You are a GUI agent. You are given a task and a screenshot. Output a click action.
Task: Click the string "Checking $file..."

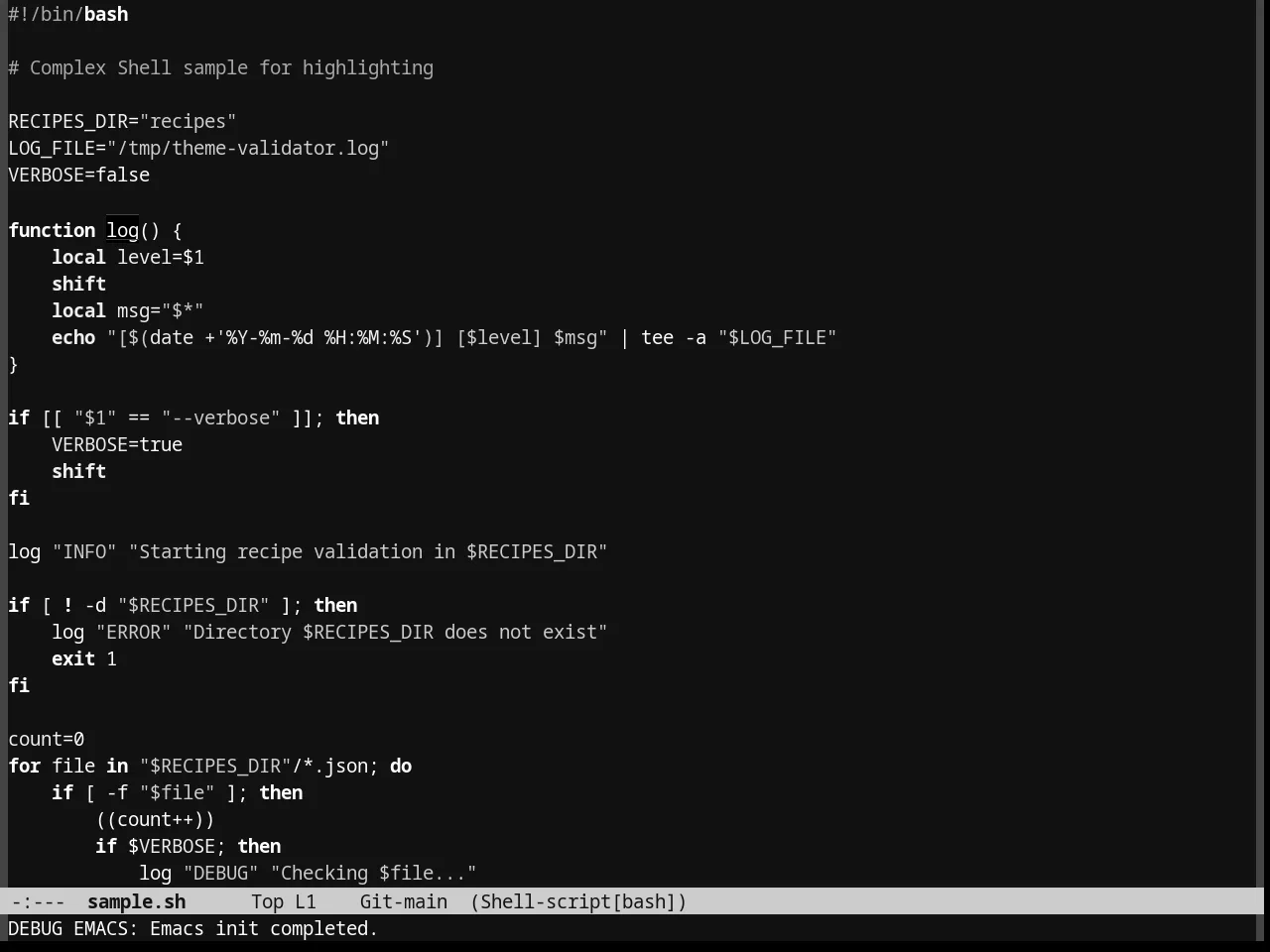[373, 873]
